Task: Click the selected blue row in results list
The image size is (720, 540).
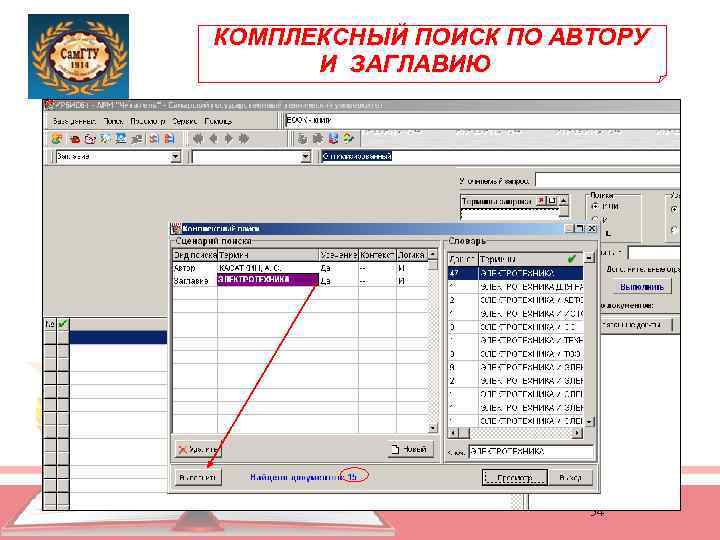Action: (118, 337)
